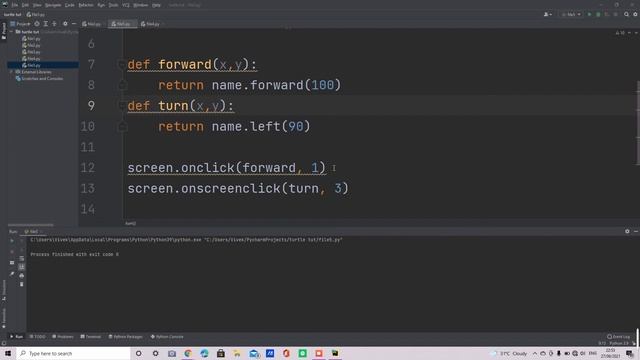The width and height of the screenshot is (640, 360).
Task: Click trash clear-all icon in Run window
Action: point(22,284)
